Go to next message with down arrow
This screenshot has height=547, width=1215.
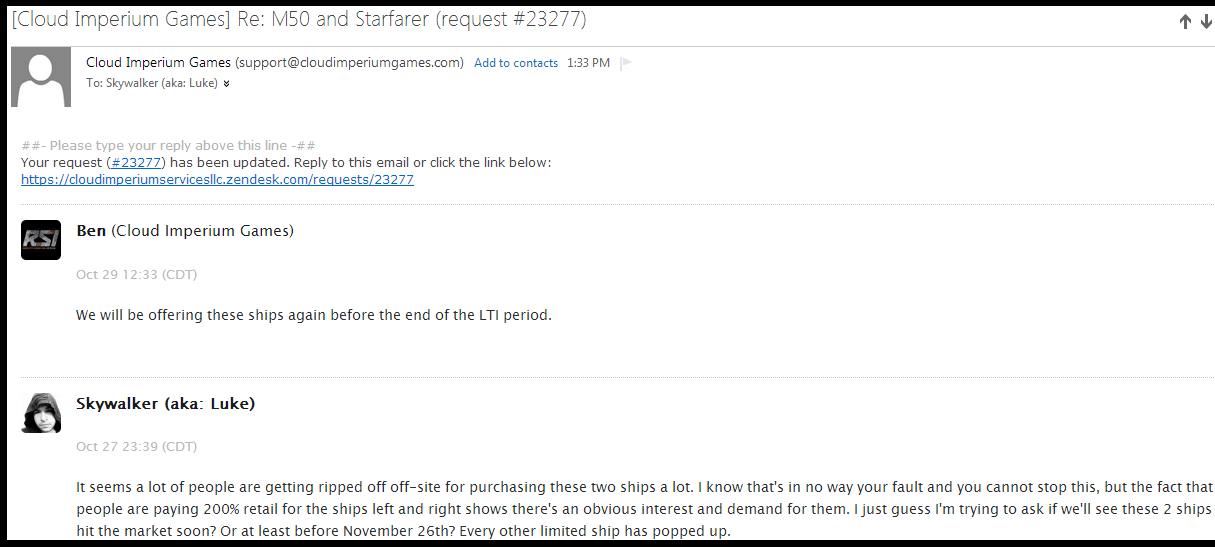point(1206,22)
